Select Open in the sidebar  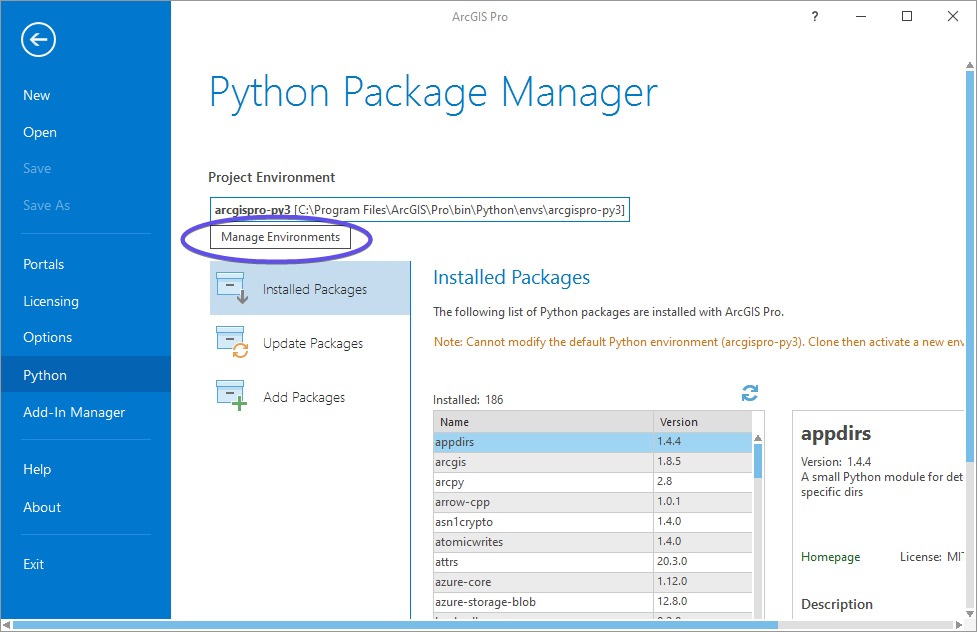pyautogui.click(x=40, y=132)
